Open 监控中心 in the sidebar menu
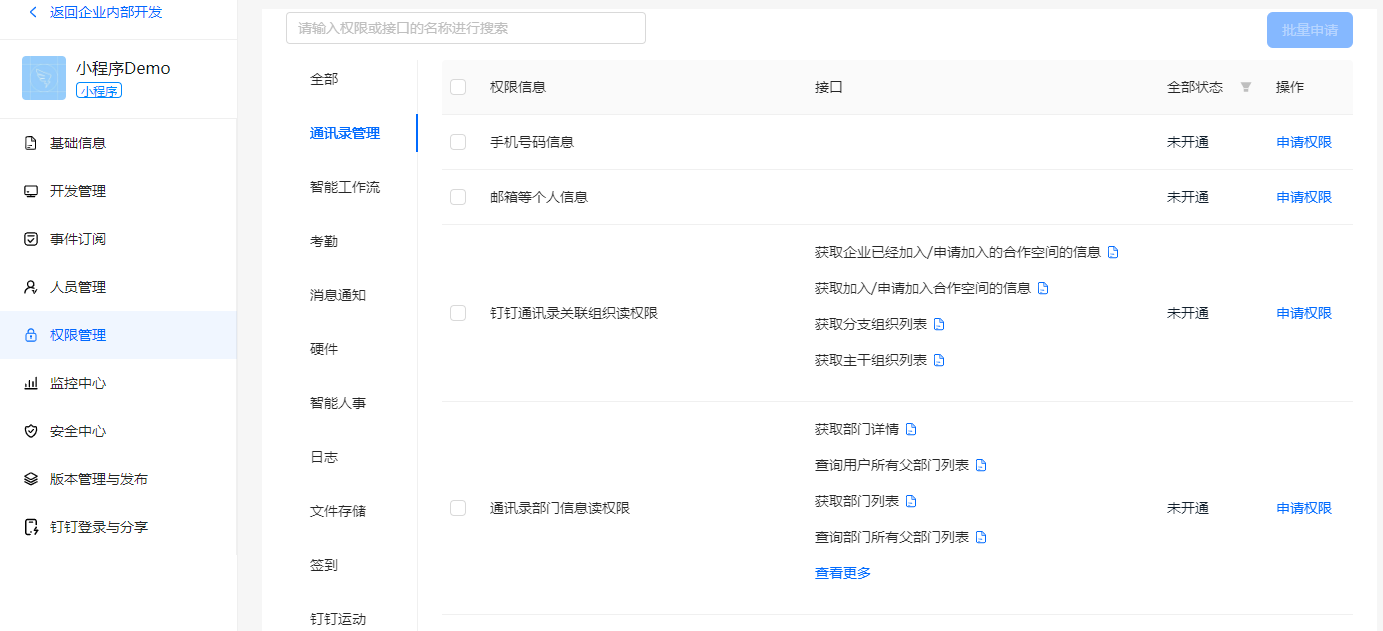 pos(118,383)
